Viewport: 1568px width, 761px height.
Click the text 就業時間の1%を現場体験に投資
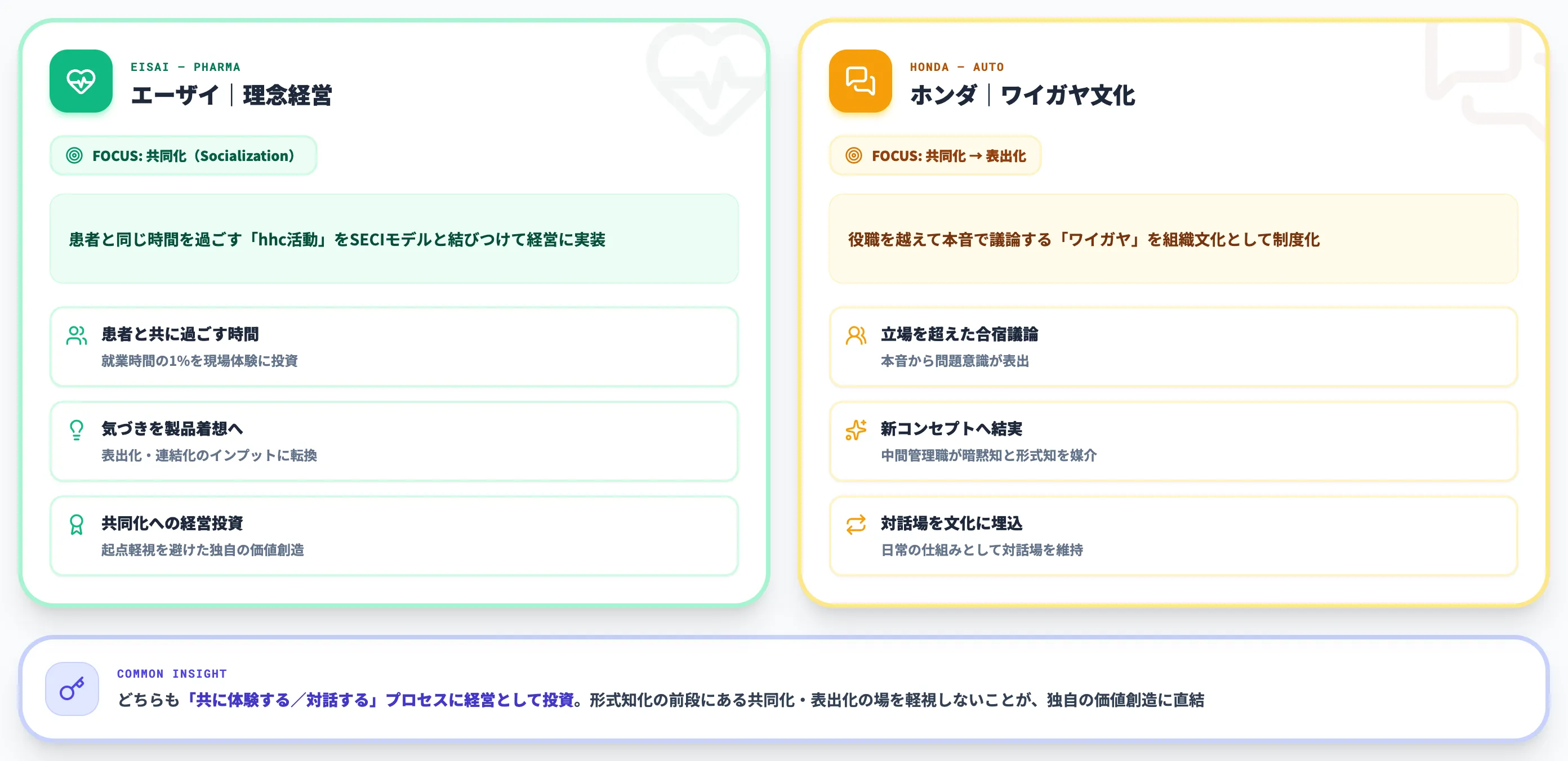pyautogui.click(x=199, y=361)
